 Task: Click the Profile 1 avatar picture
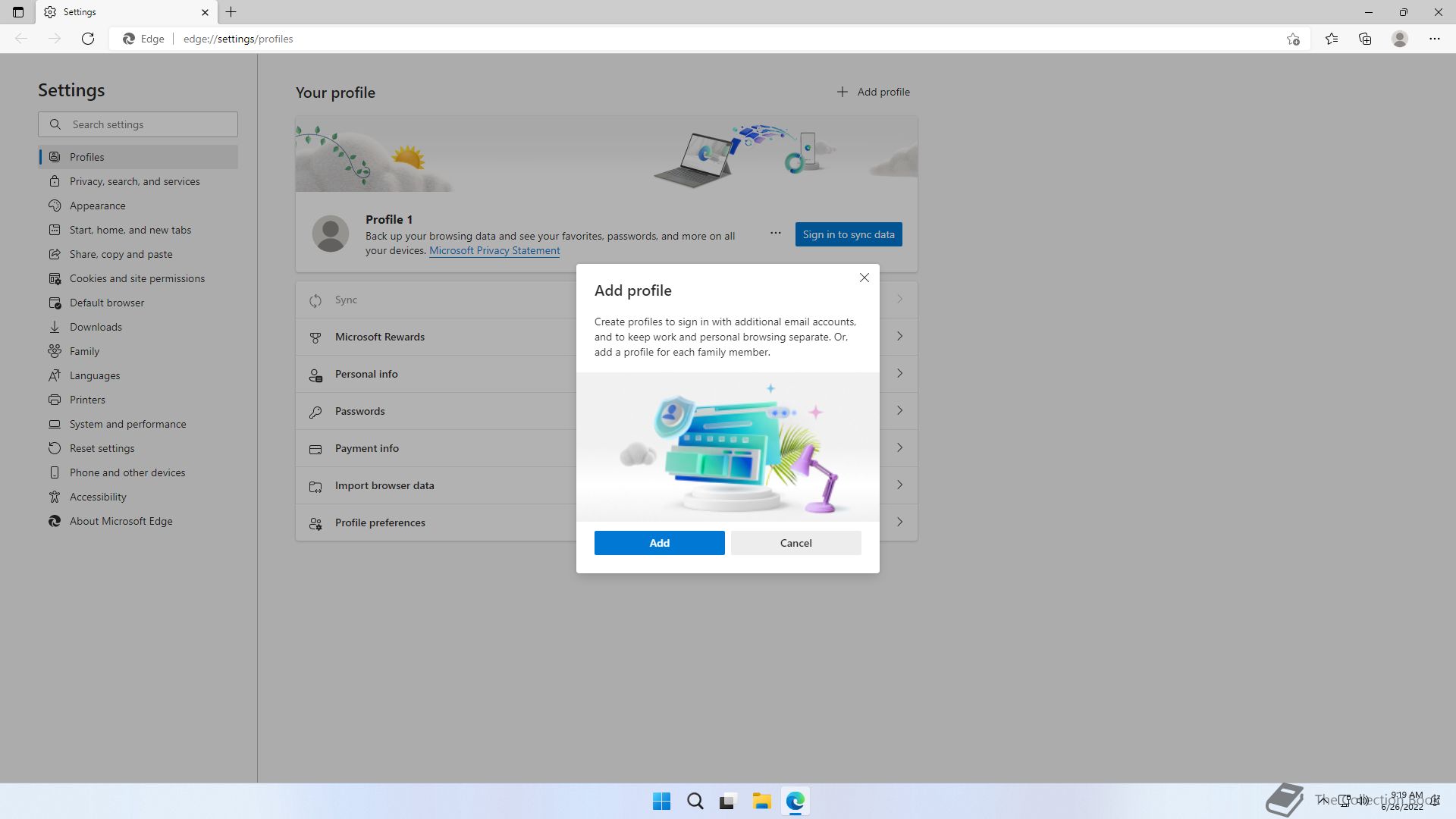coord(331,234)
